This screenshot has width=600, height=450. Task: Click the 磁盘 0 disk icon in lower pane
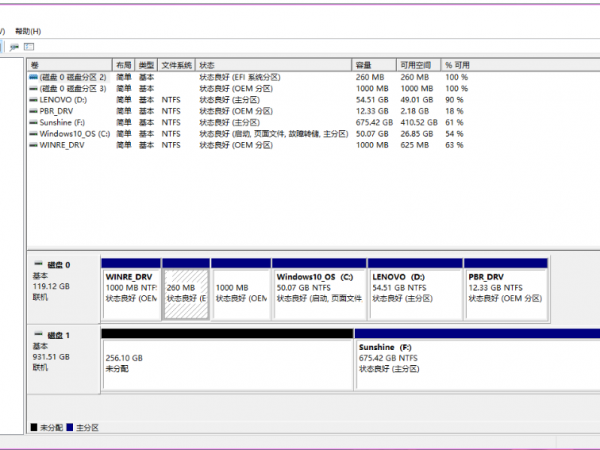[x=37, y=265]
